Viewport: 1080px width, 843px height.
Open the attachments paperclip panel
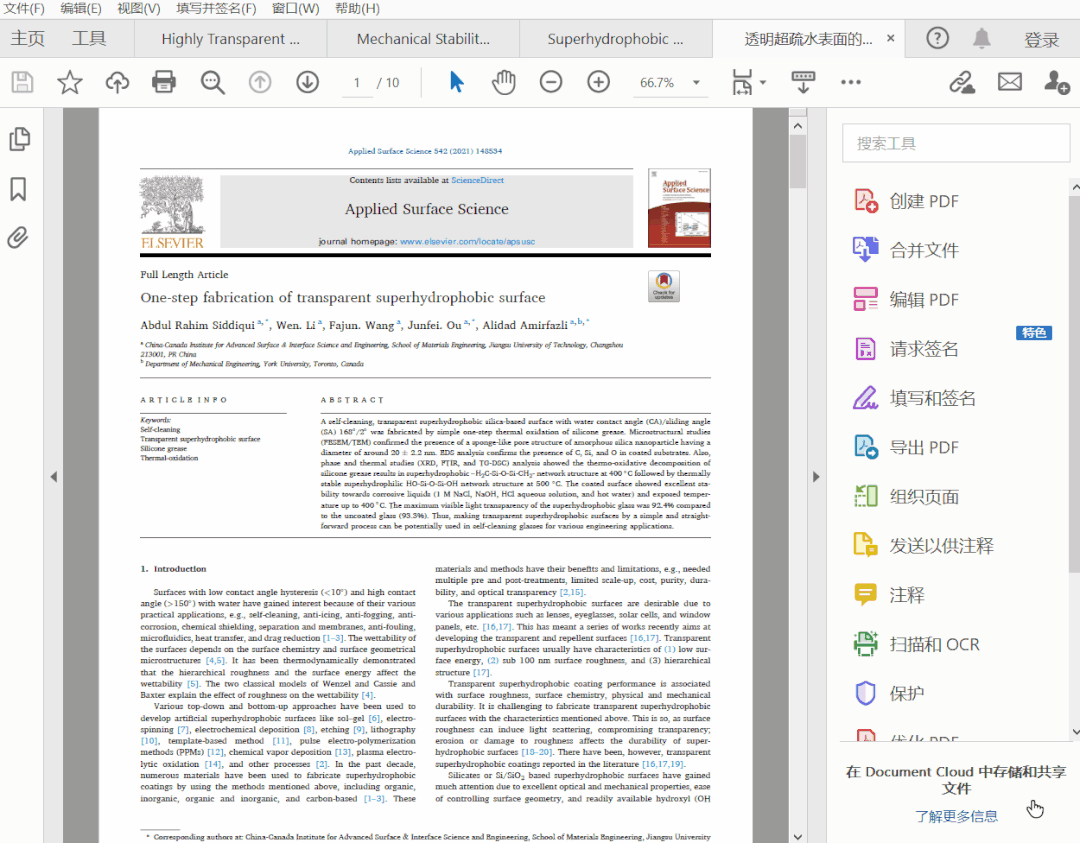(x=19, y=238)
